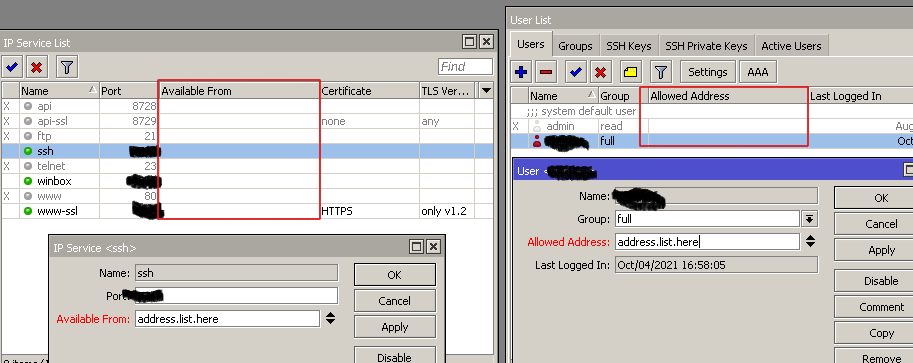Viewport: 913px width, 363px height.
Task: Click the Port field in ssh dialog
Action: point(236,295)
